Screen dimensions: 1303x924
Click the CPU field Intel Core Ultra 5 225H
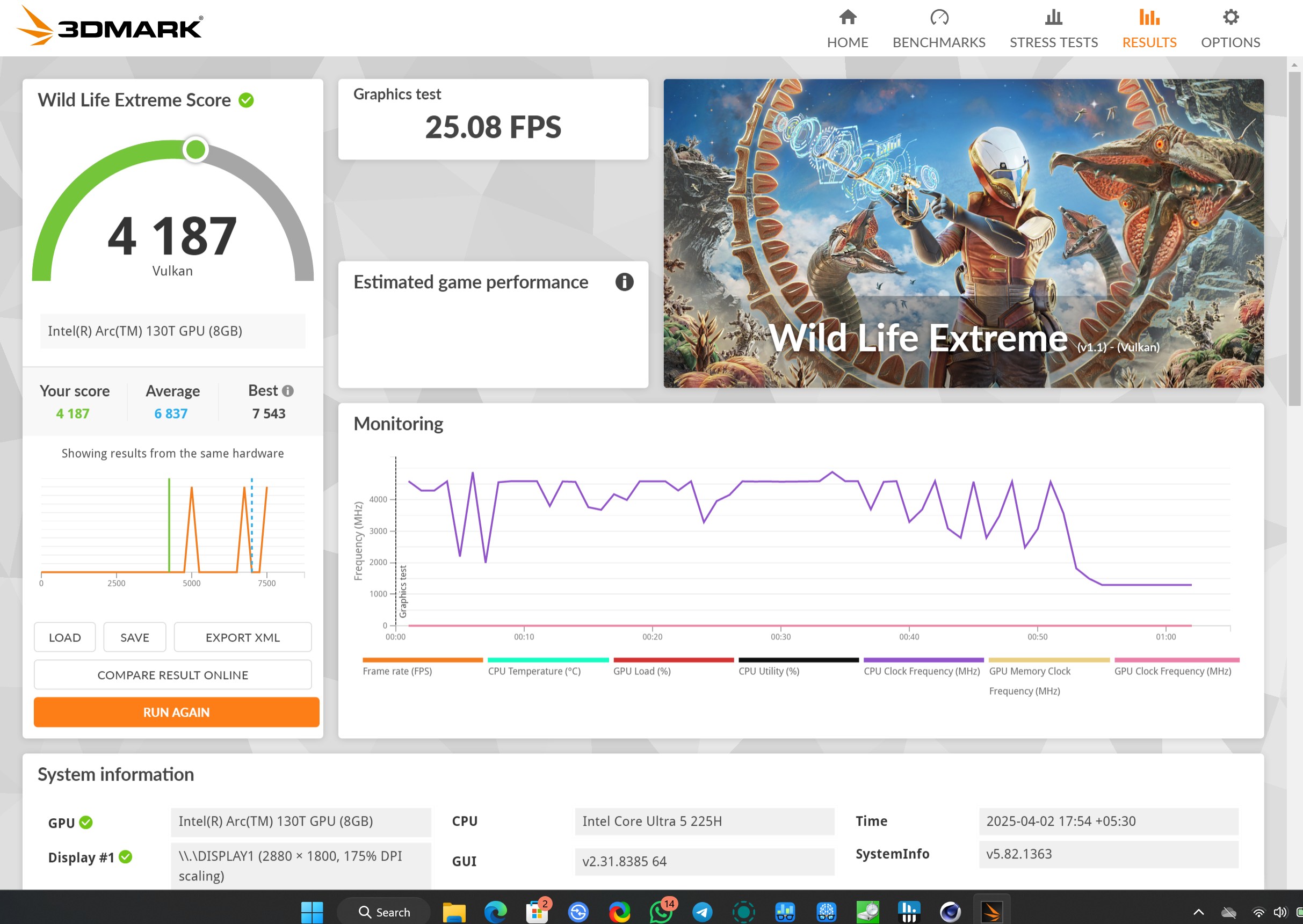click(x=705, y=821)
